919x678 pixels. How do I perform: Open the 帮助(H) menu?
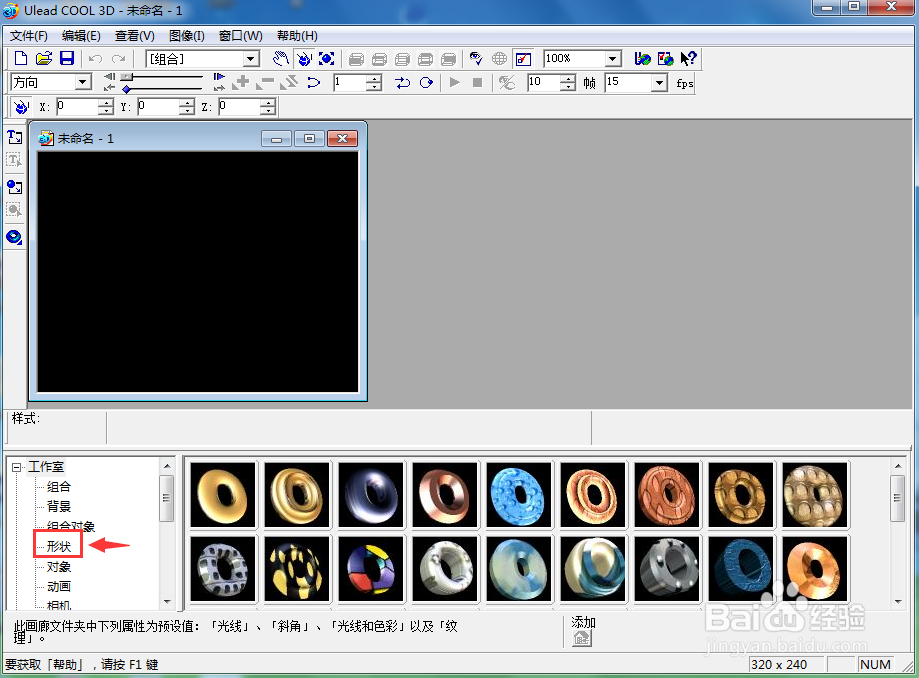pyautogui.click(x=297, y=36)
